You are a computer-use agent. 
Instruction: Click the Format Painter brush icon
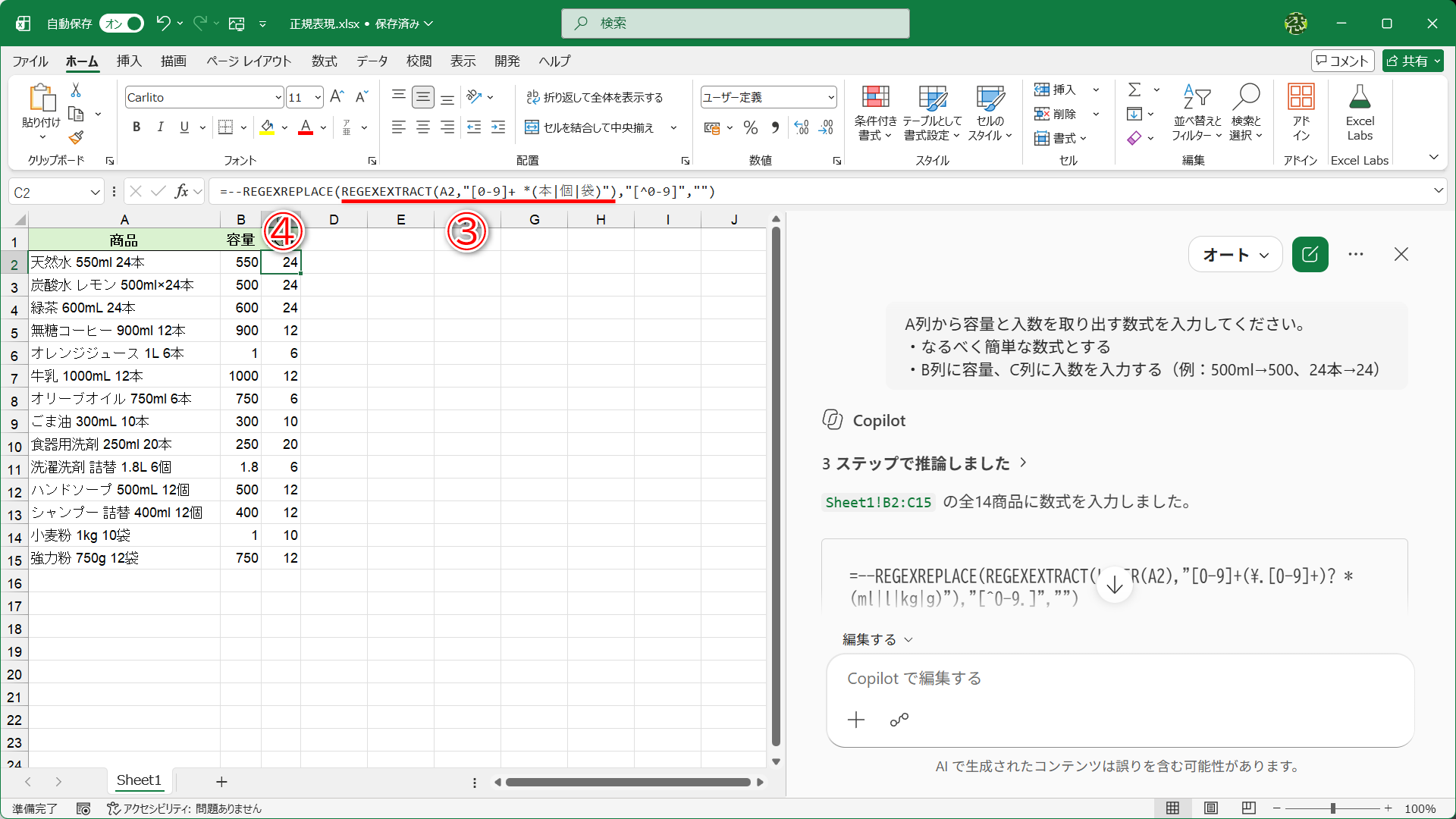click(76, 137)
